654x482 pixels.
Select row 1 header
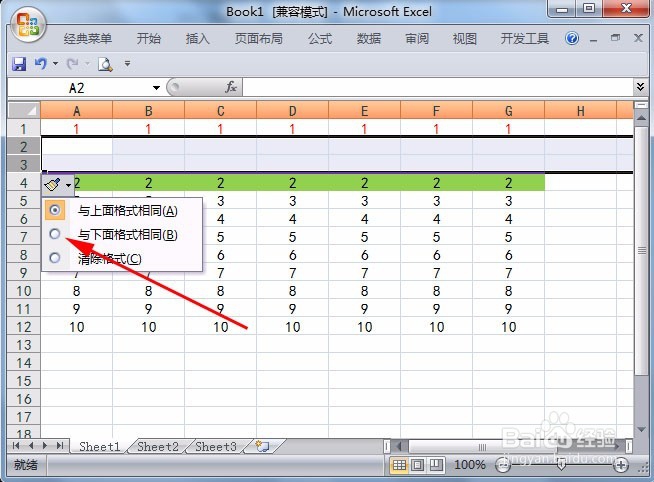(x=24, y=128)
